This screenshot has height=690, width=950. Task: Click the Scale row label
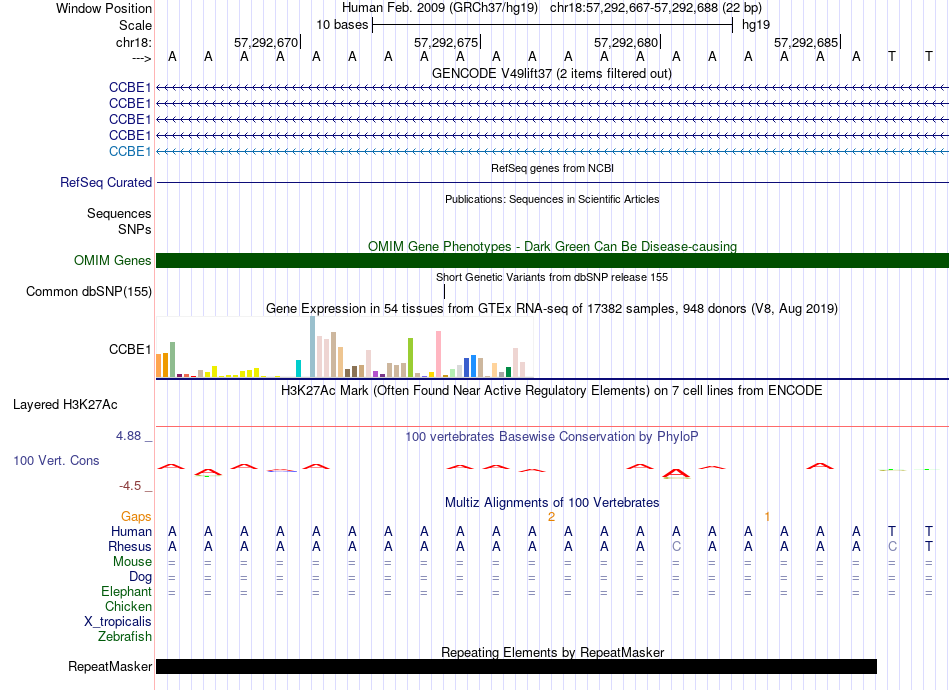(x=135, y=25)
